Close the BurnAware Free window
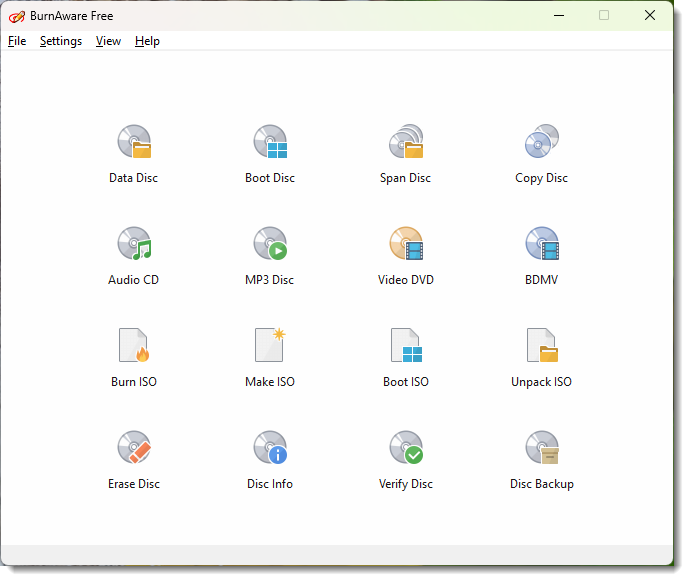 (650, 15)
